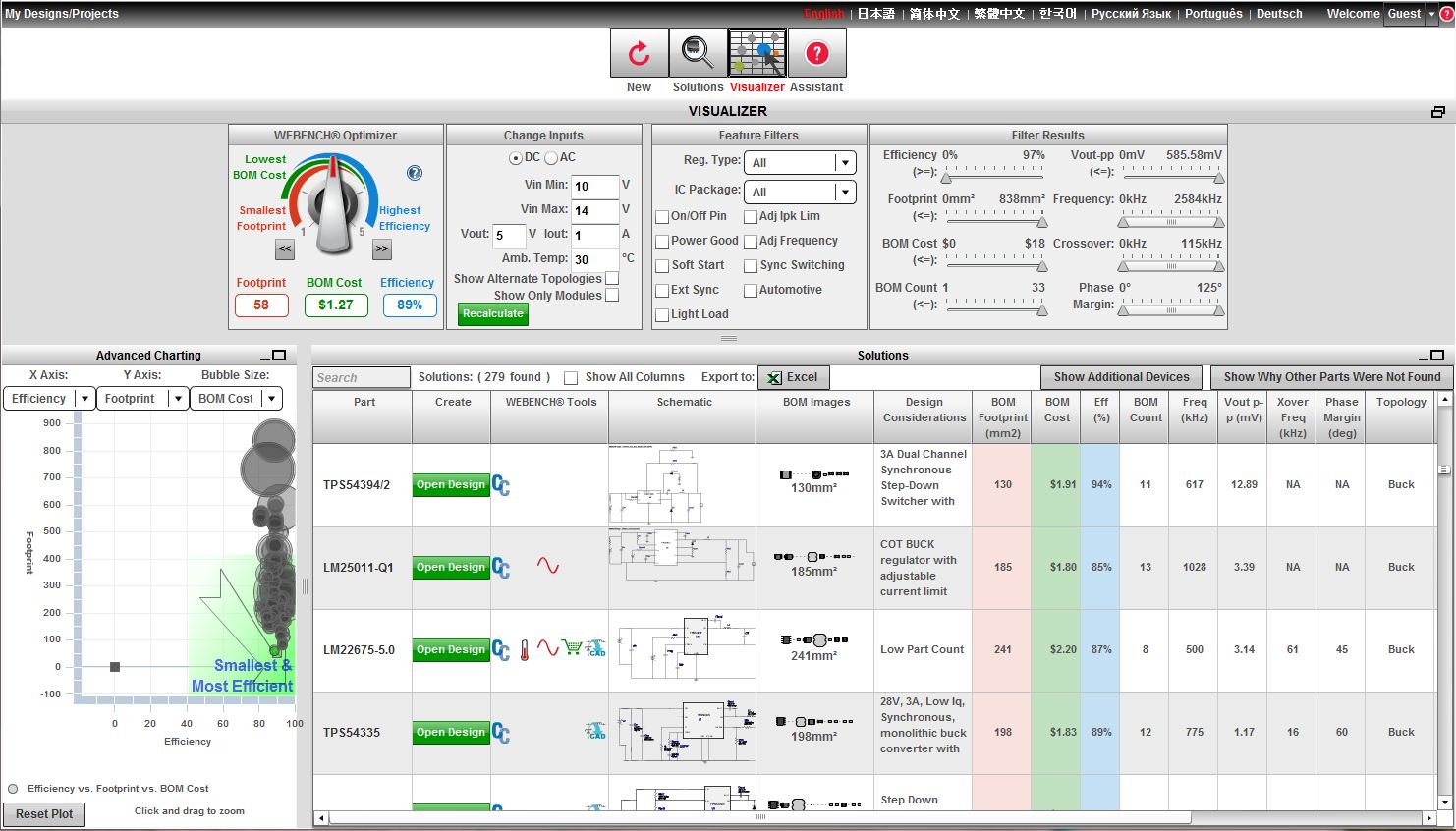Open Bubble Size BOM Cost dropdown
Image resolution: width=1456 pixels, height=831 pixels.
click(237, 399)
